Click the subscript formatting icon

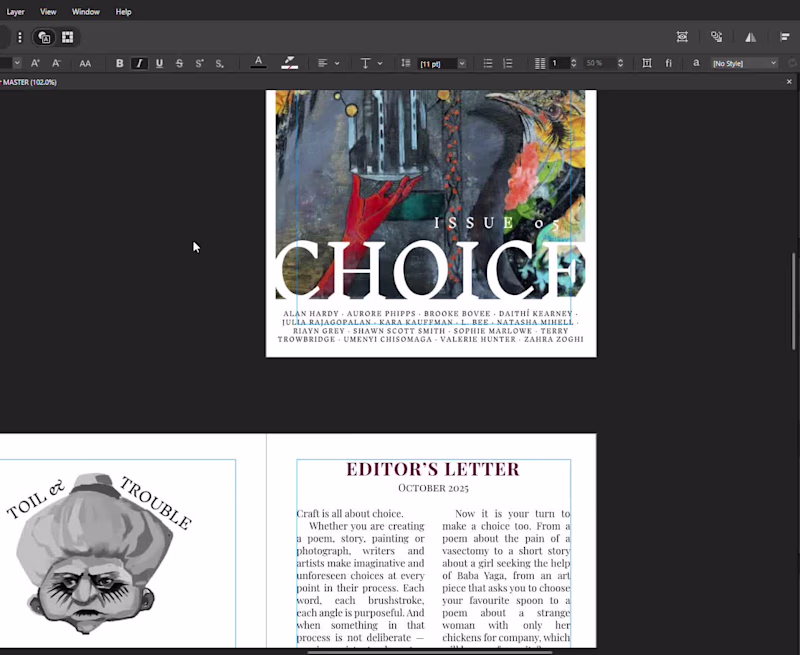click(x=219, y=63)
